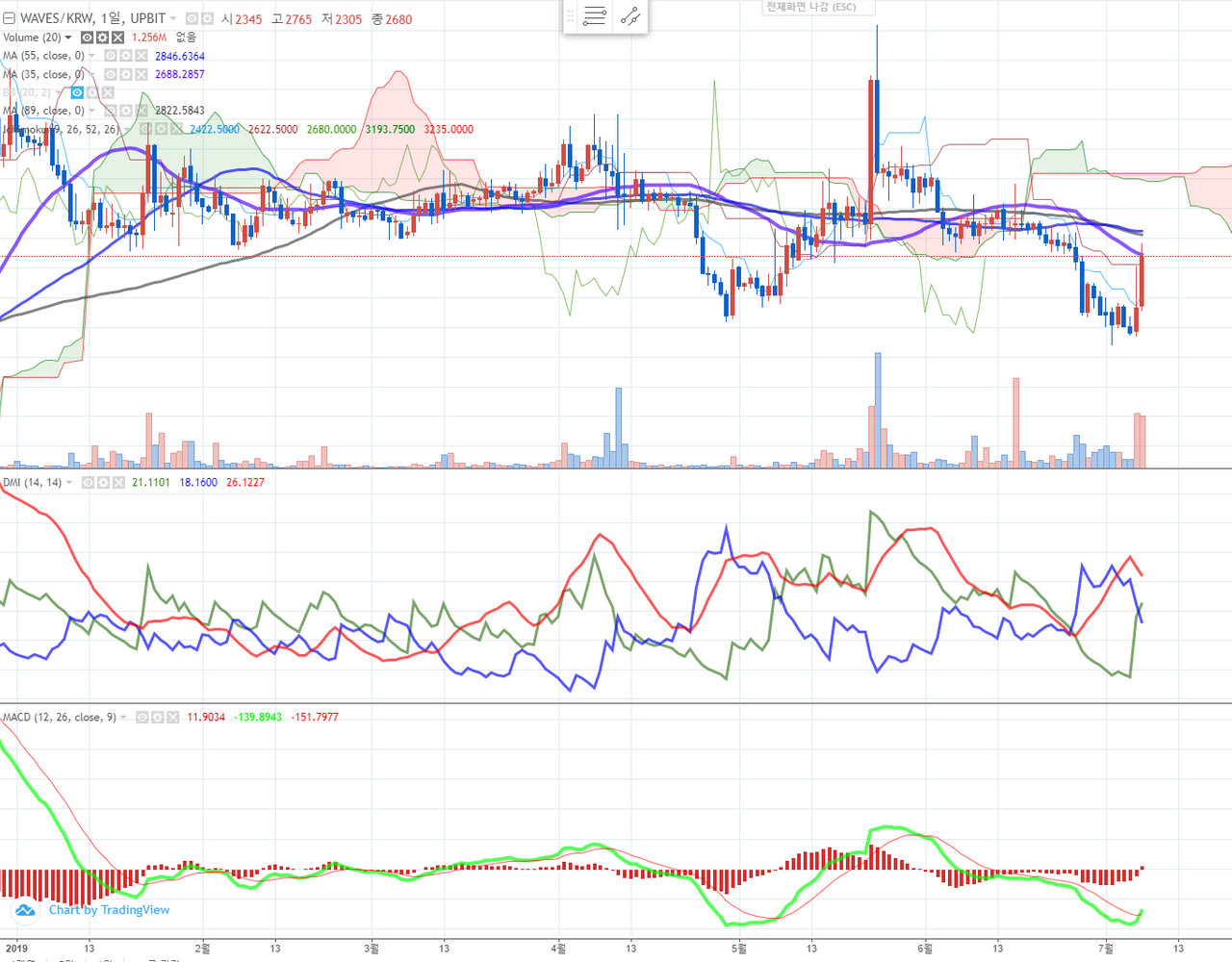Open the WAVES/KRW symbol dropdown arrow
This screenshot has width=1232, height=962.
[173, 18]
